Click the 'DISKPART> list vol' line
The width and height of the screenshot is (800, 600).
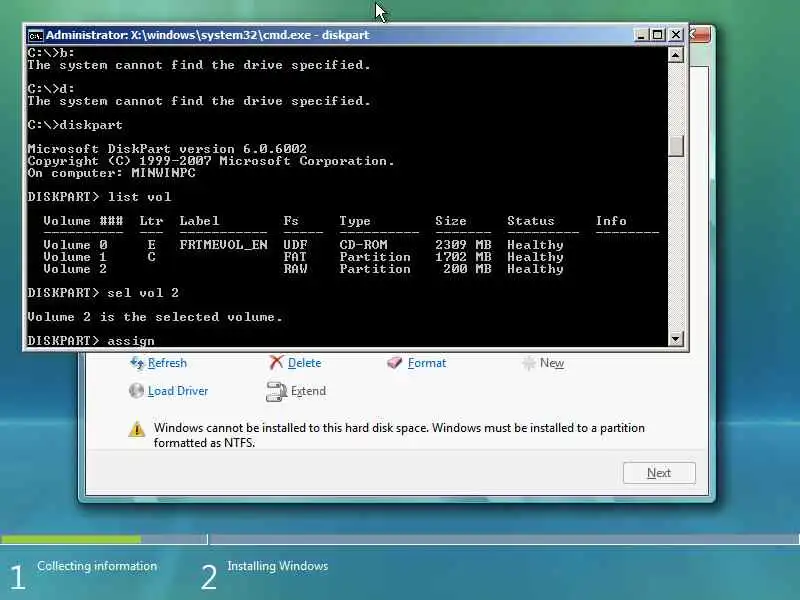(x=99, y=197)
